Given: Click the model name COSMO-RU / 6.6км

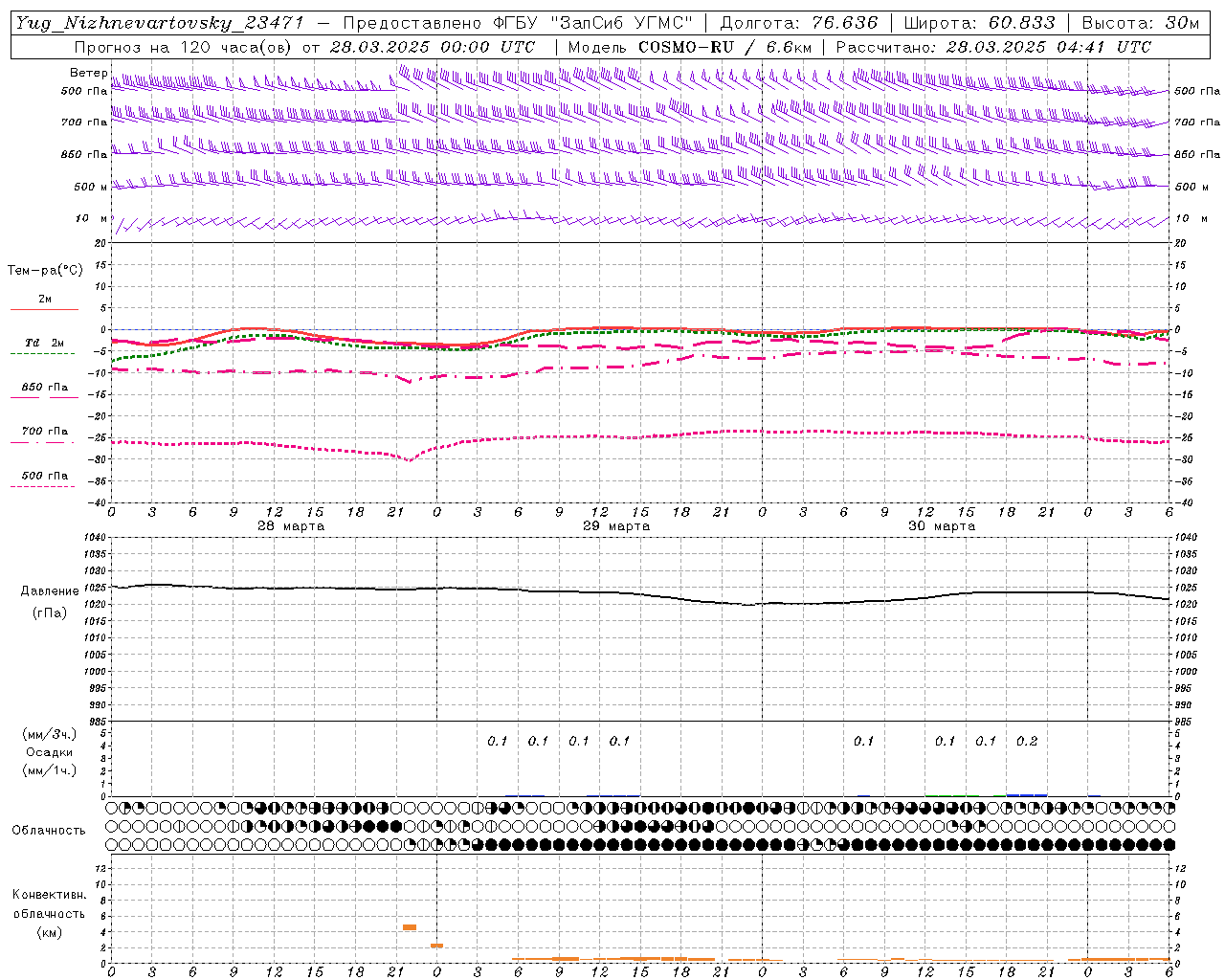Looking at the screenshot, I should click(724, 47).
